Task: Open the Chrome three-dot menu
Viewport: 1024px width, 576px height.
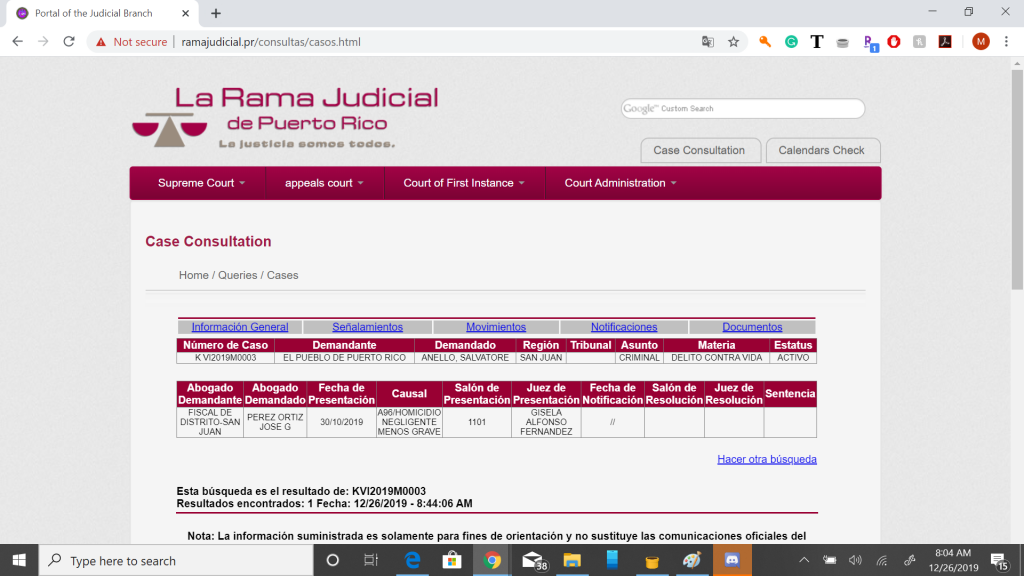Action: tap(1008, 42)
